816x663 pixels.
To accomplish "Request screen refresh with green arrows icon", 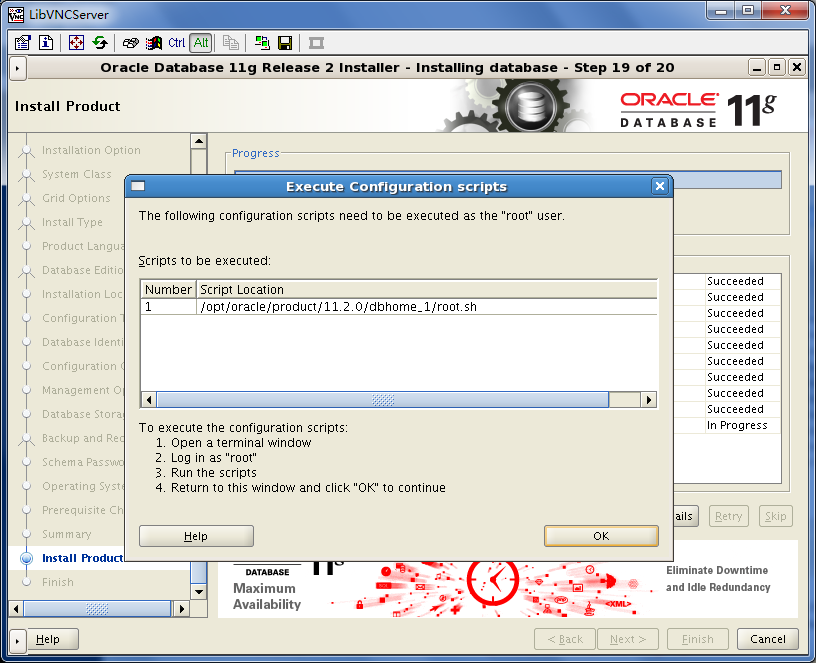I will coord(100,43).
